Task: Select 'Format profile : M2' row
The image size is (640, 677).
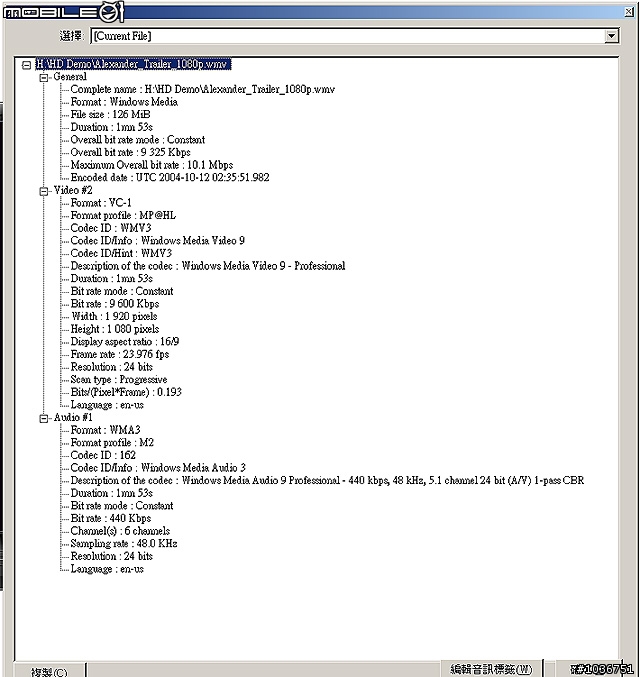Action: 112,443
